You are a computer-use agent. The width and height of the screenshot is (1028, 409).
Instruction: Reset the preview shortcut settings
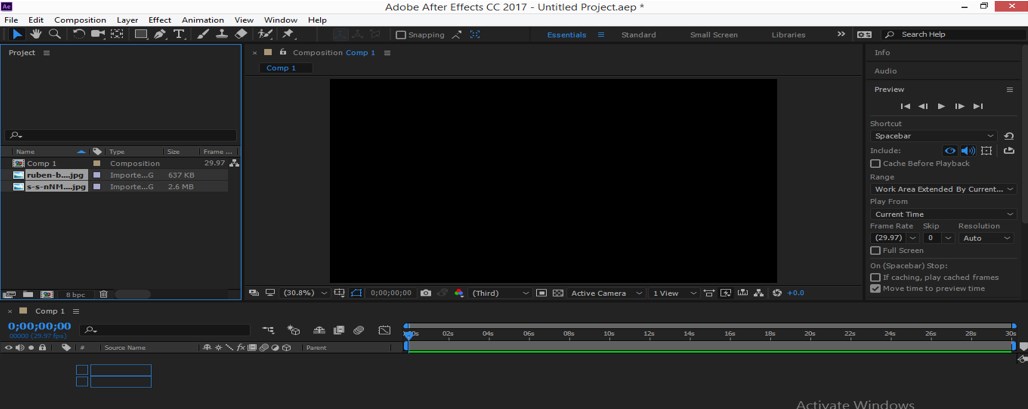1009,136
